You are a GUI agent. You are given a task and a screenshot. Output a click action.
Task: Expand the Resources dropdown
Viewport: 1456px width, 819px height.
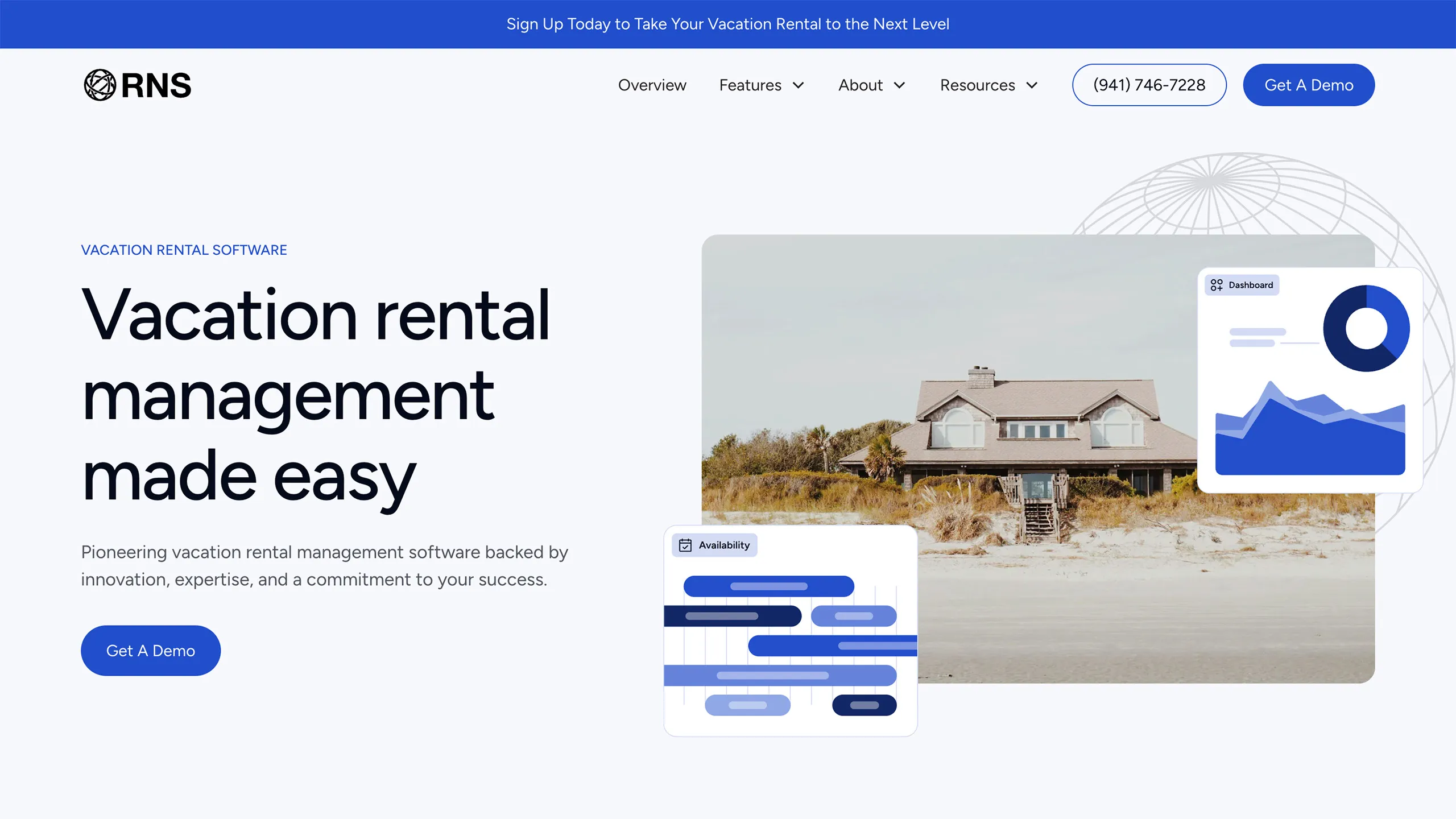pyautogui.click(x=988, y=85)
